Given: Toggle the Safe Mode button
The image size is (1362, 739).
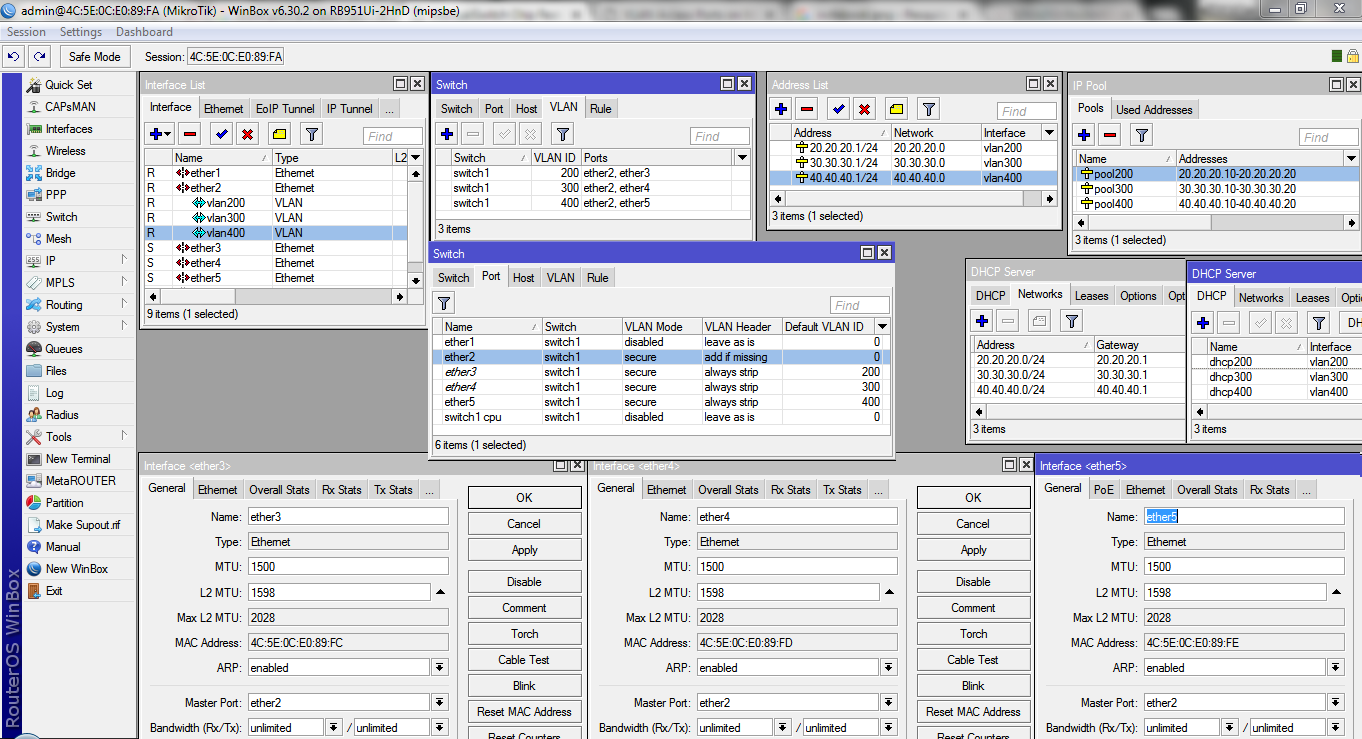Looking at the screenshot, I should [95, 57].
